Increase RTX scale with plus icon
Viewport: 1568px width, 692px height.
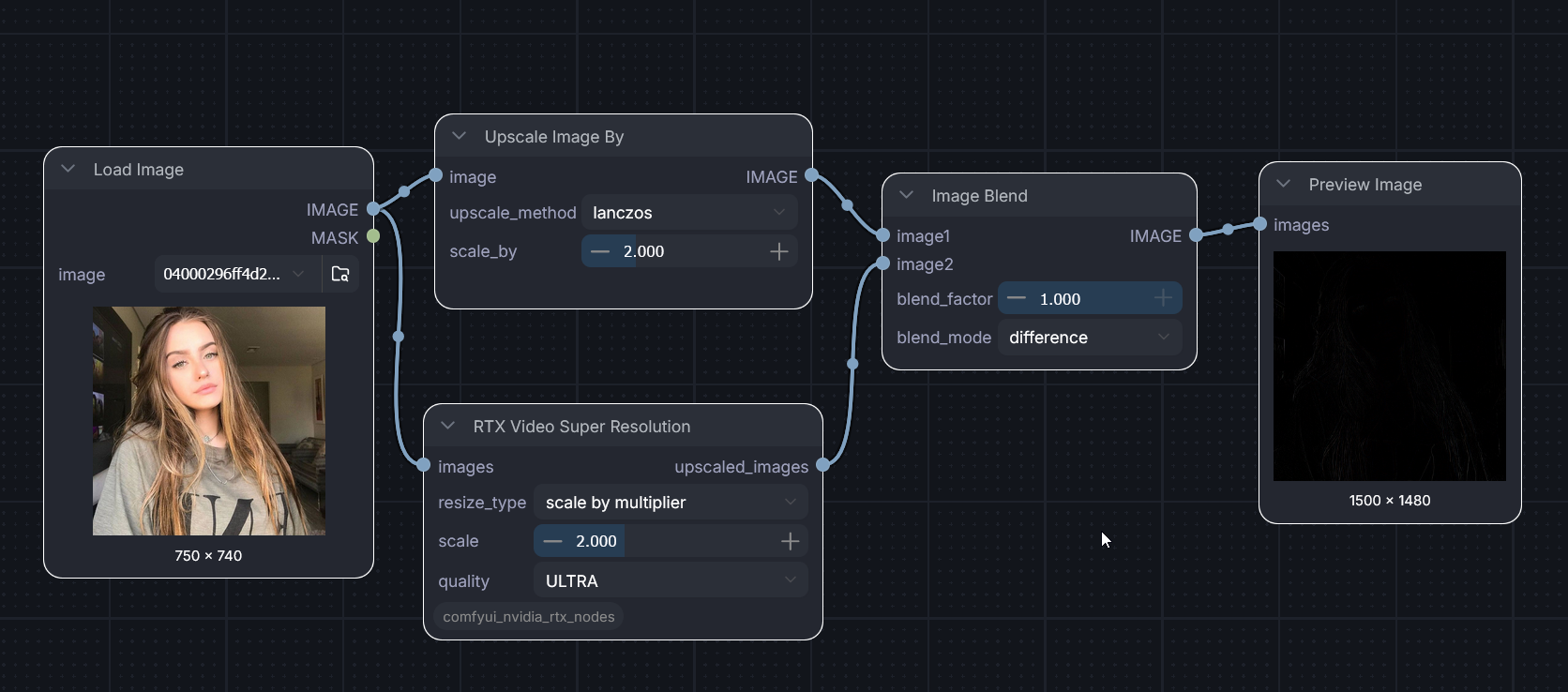pyautogui.click(x=790, y=541)
